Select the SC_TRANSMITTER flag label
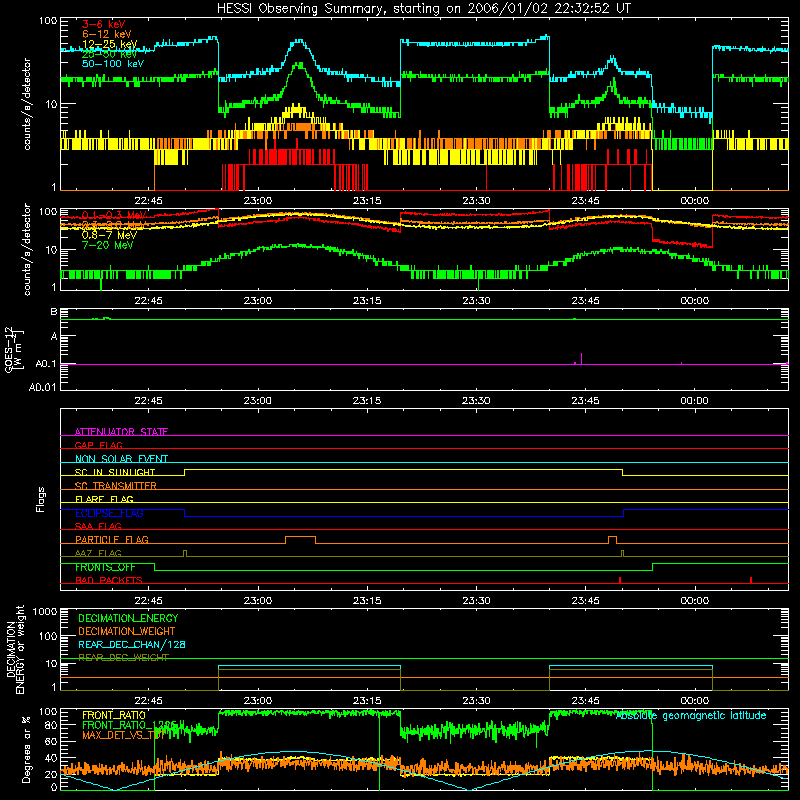The height and width of the screenshot is (800, 800). [x=116, y=486]
